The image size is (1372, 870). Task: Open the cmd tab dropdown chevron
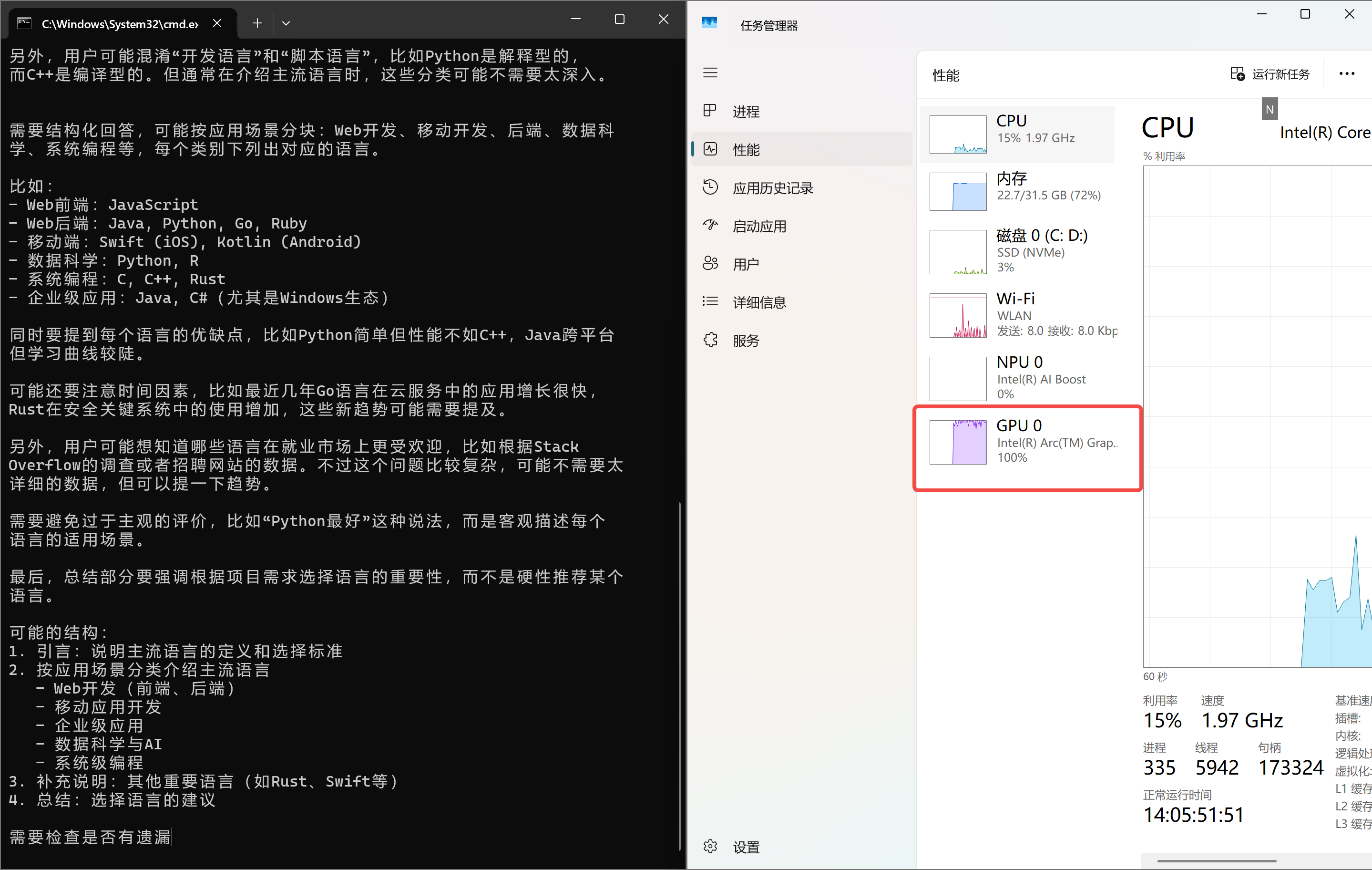click(x=286, y=23)
